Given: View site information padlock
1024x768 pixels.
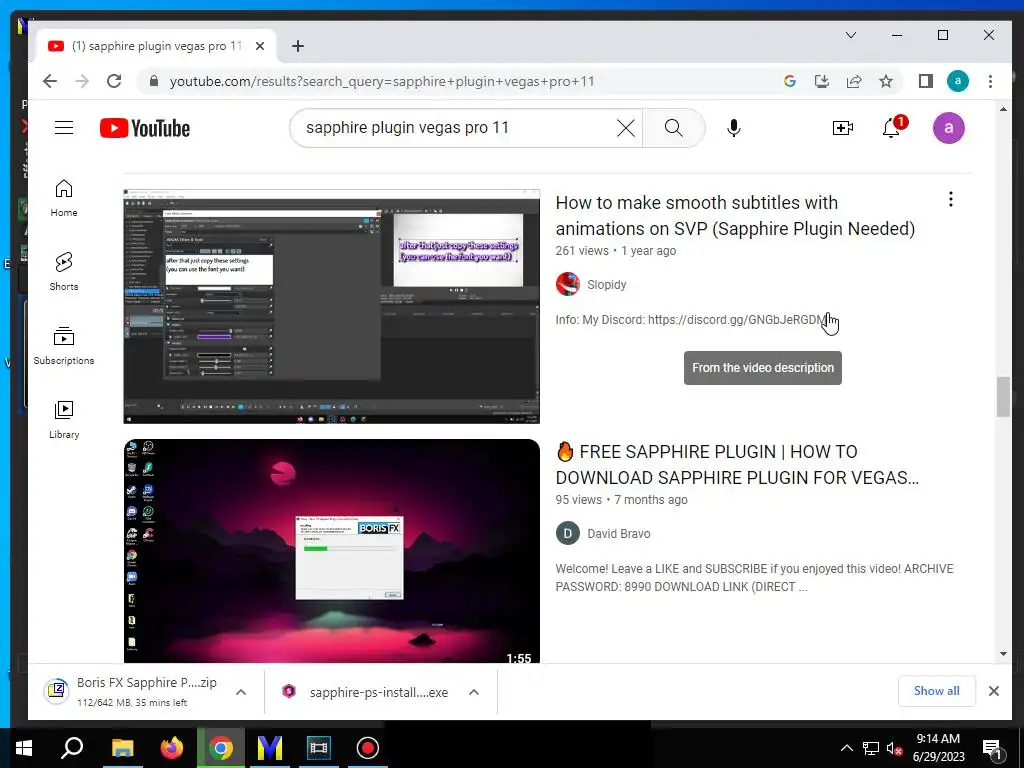Looking at the screenshot, I should pyautogui.click(x=153, y=81).
